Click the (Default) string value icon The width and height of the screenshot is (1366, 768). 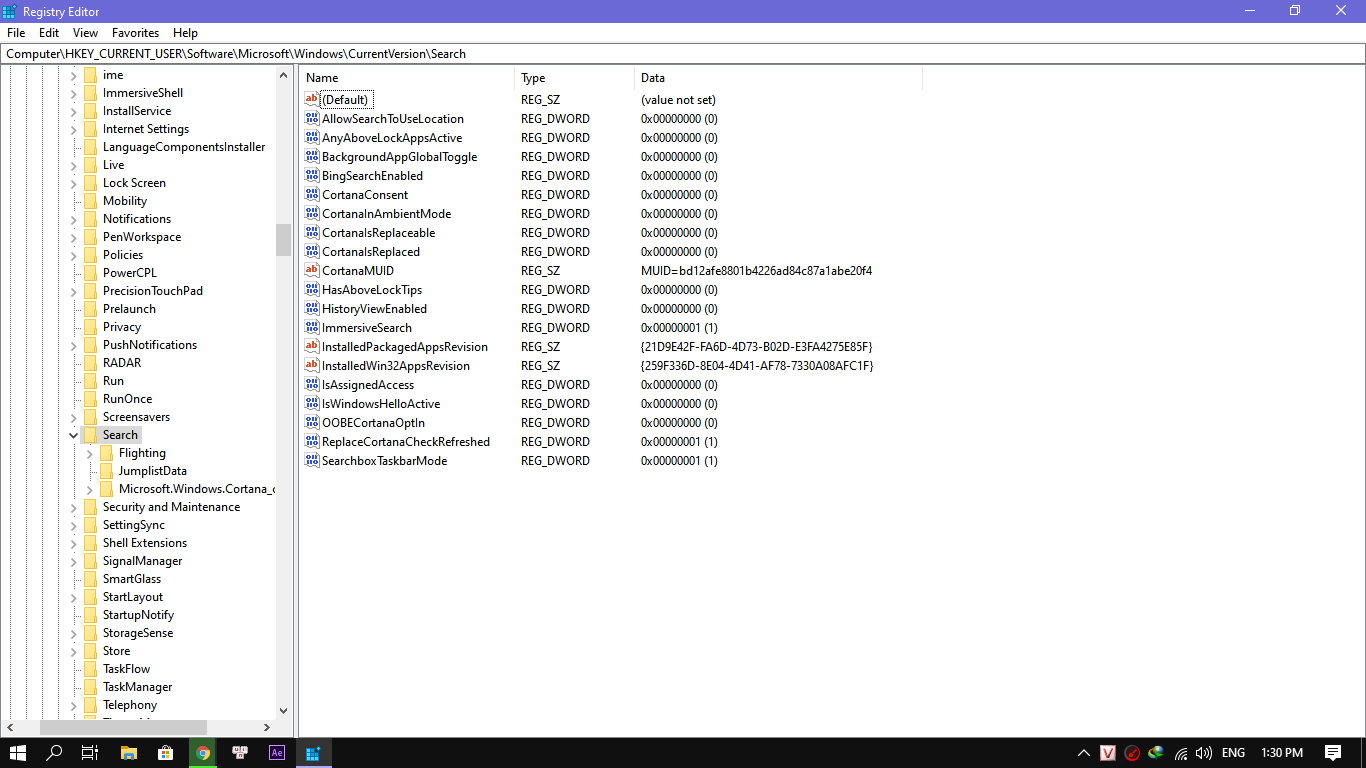tap(312, 100)
